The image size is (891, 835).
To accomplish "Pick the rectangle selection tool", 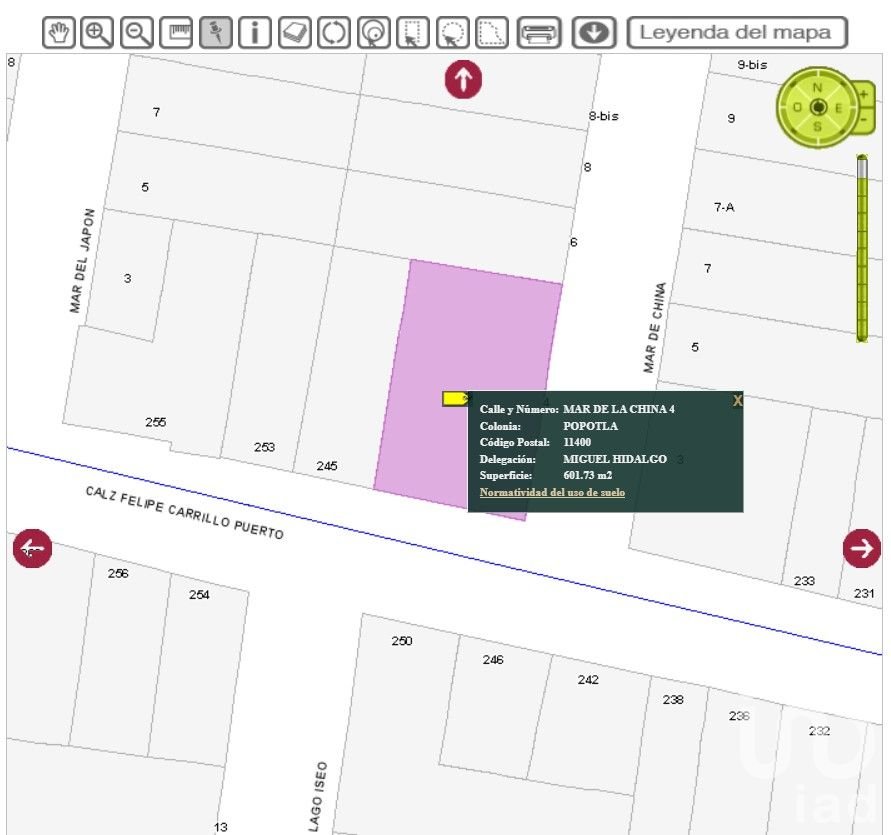I will click(x=412, y=33).
